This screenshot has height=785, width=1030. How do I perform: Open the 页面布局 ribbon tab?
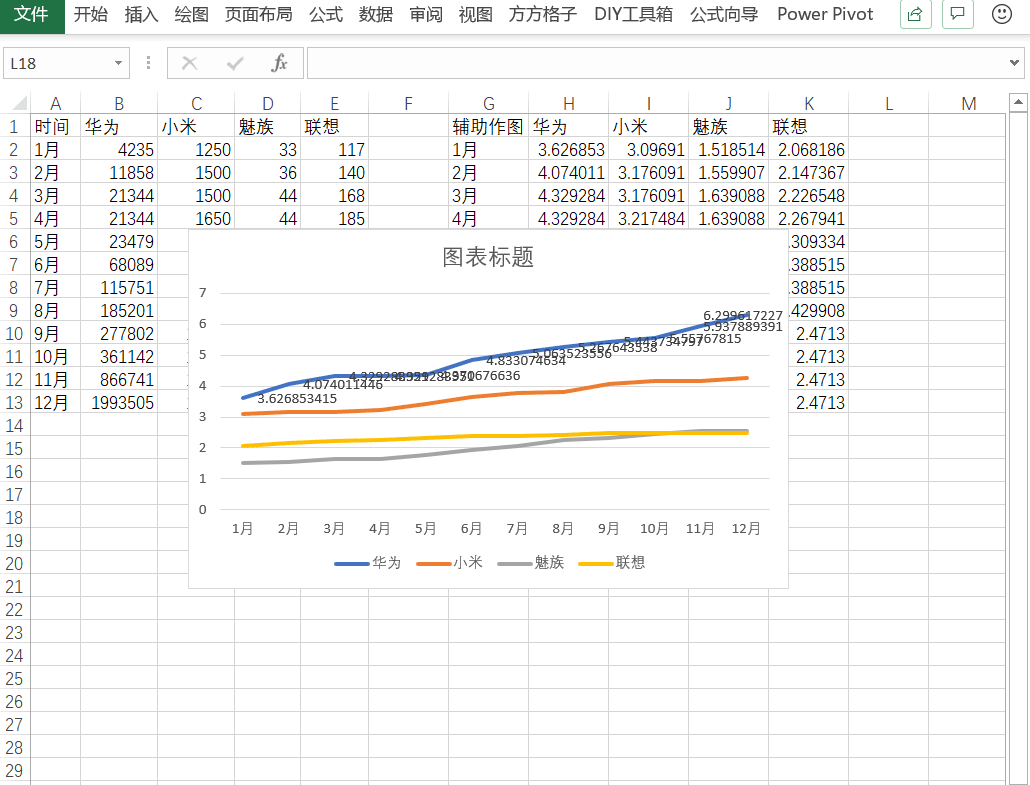258,14
